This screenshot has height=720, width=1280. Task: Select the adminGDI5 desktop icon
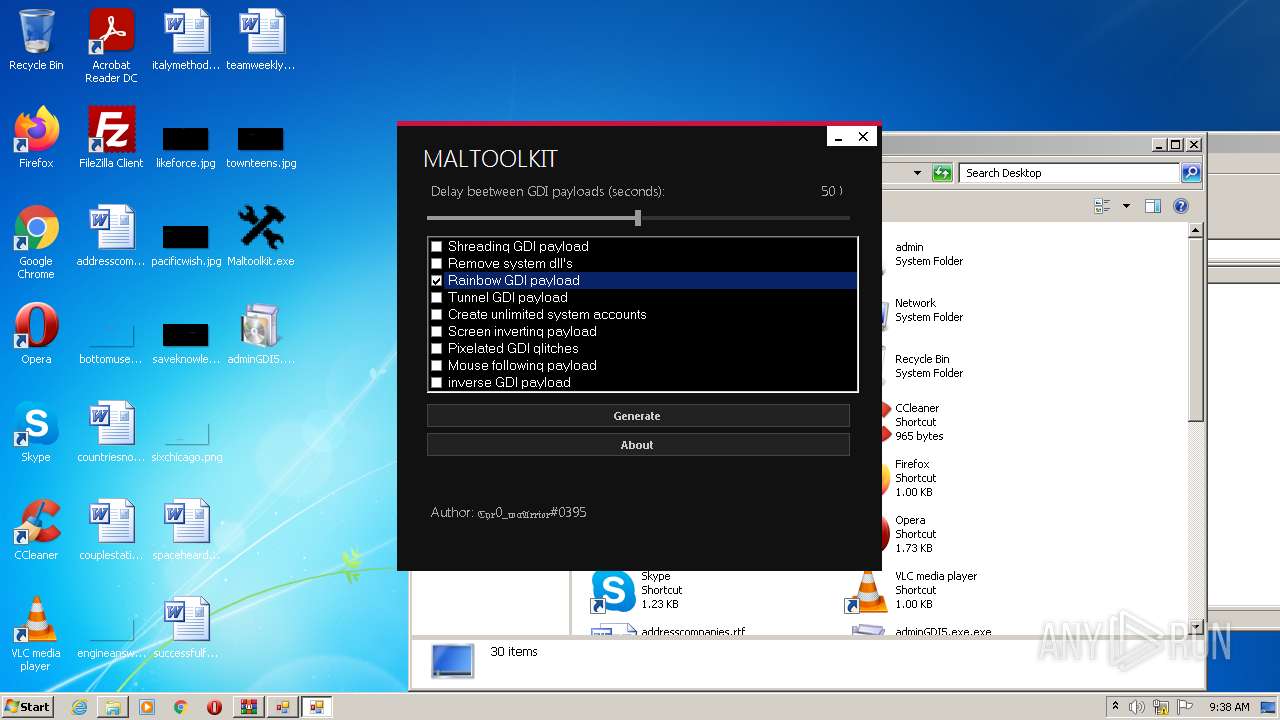(261, 333)
